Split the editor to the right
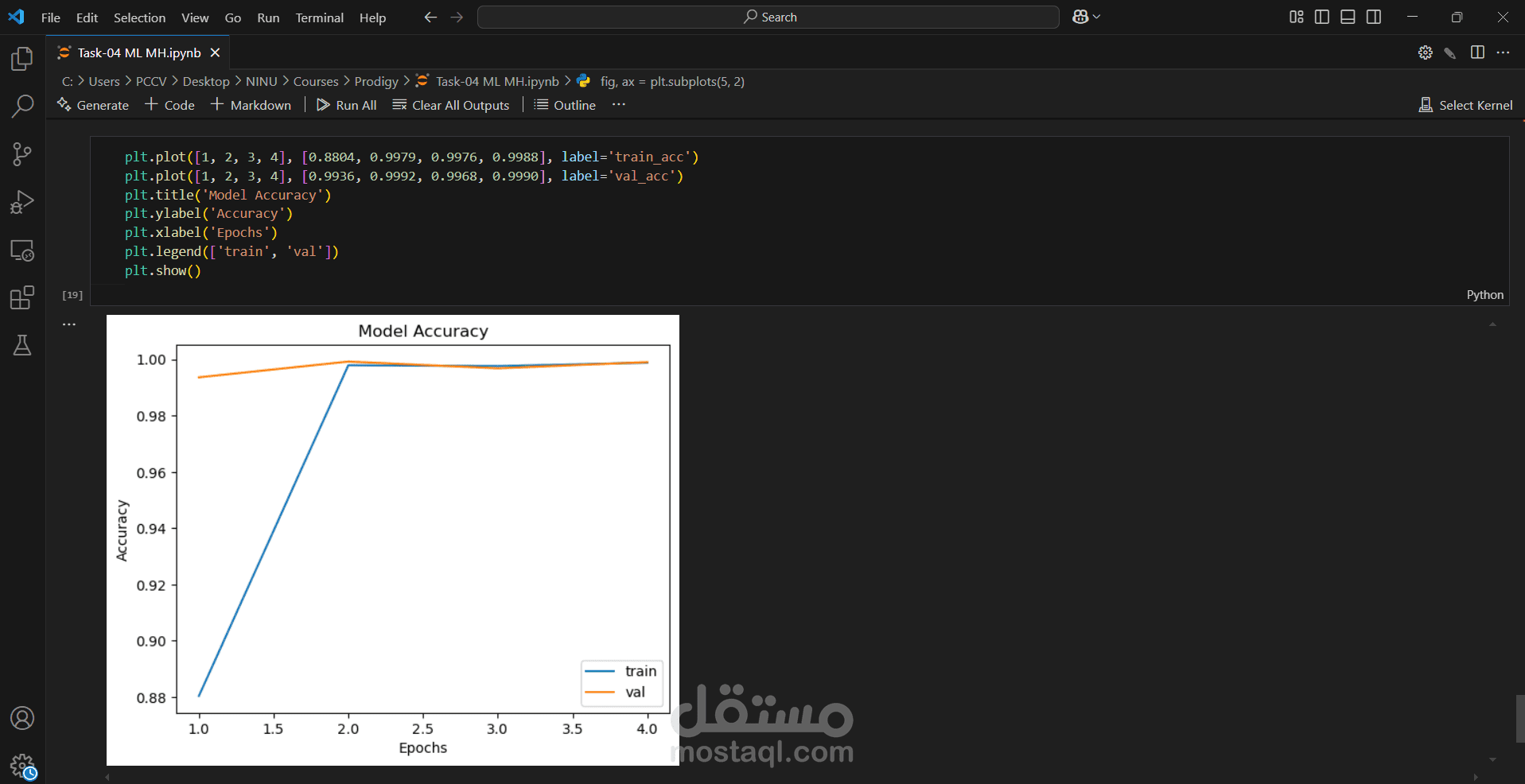This screenshot has width=1525, height=784. 1477,52
